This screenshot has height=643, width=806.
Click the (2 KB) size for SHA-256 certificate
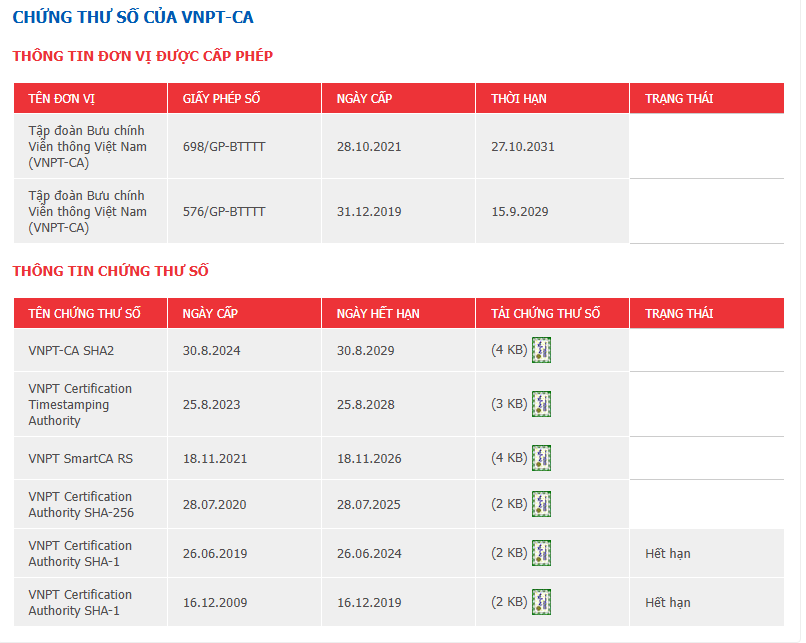[509, 504]
